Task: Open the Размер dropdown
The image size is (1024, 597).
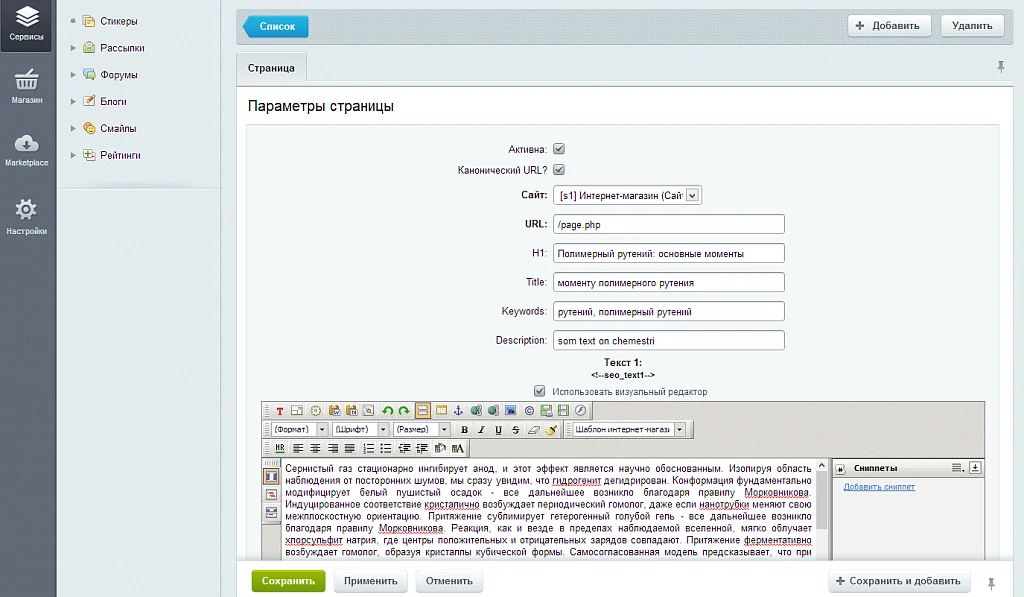Action: pyautogui.click(x=422, y=430)
